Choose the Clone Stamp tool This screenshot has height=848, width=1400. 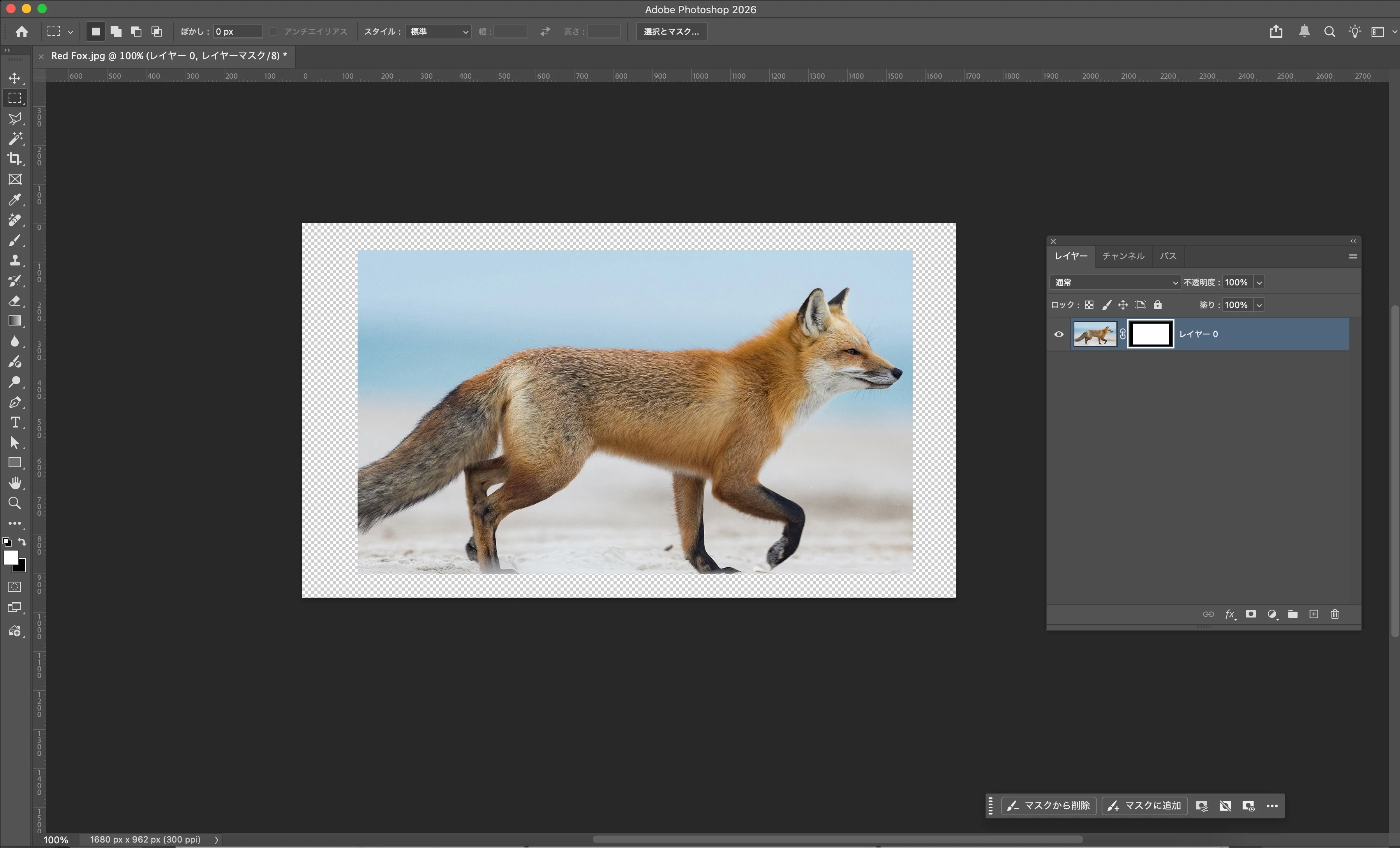pyautogui.click(x=15, y=261)
